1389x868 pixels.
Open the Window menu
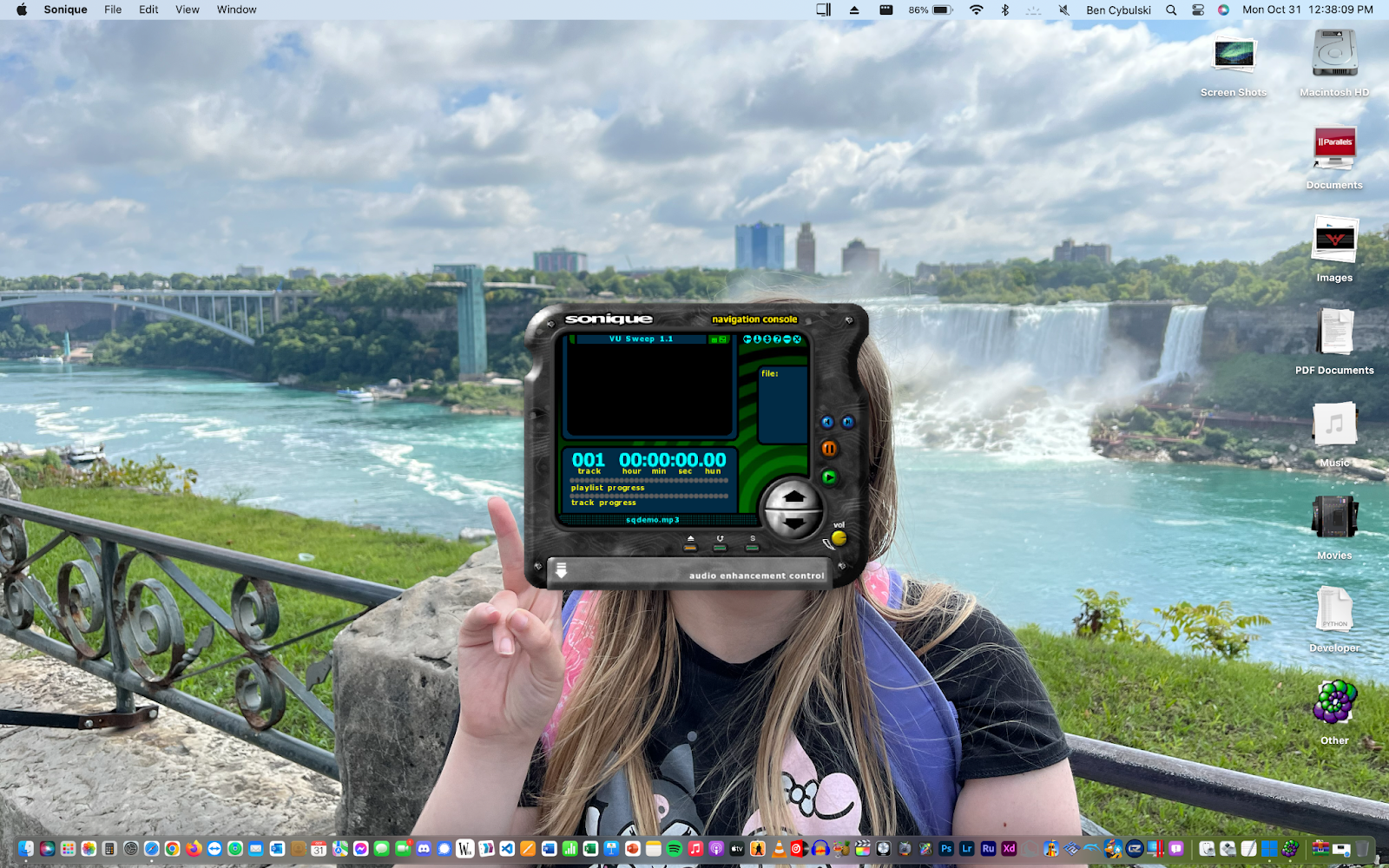tap(236, 10)
